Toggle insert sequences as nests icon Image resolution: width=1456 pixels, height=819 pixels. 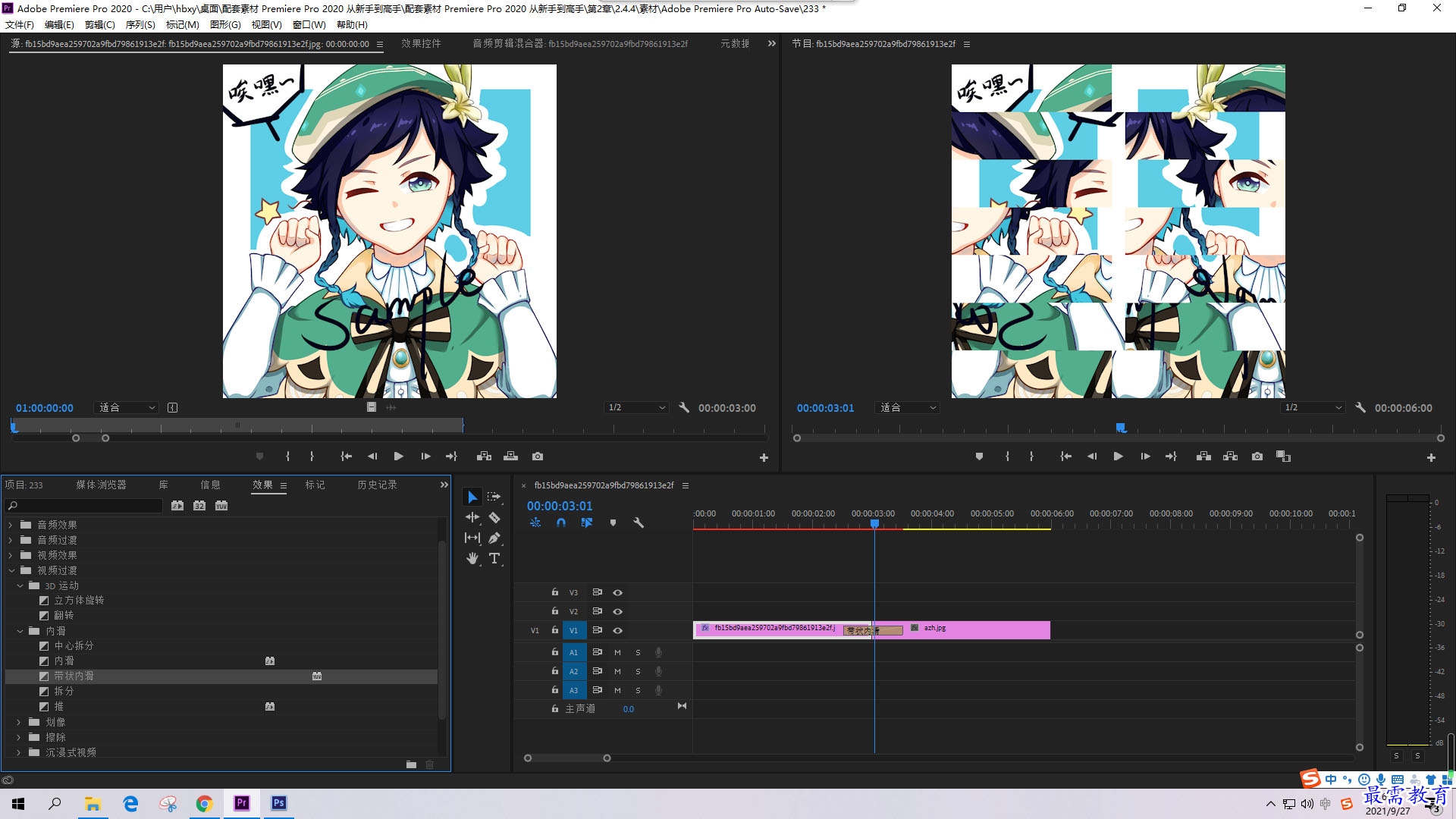pyautogui.click(x=535, y=522)
